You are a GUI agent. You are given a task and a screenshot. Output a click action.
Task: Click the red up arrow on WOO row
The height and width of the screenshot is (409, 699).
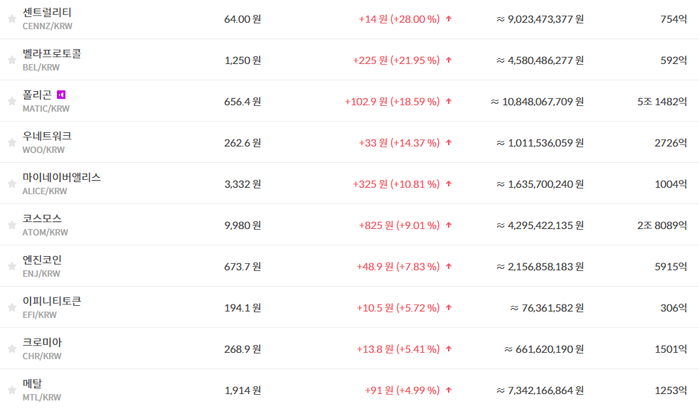point(449,143)
